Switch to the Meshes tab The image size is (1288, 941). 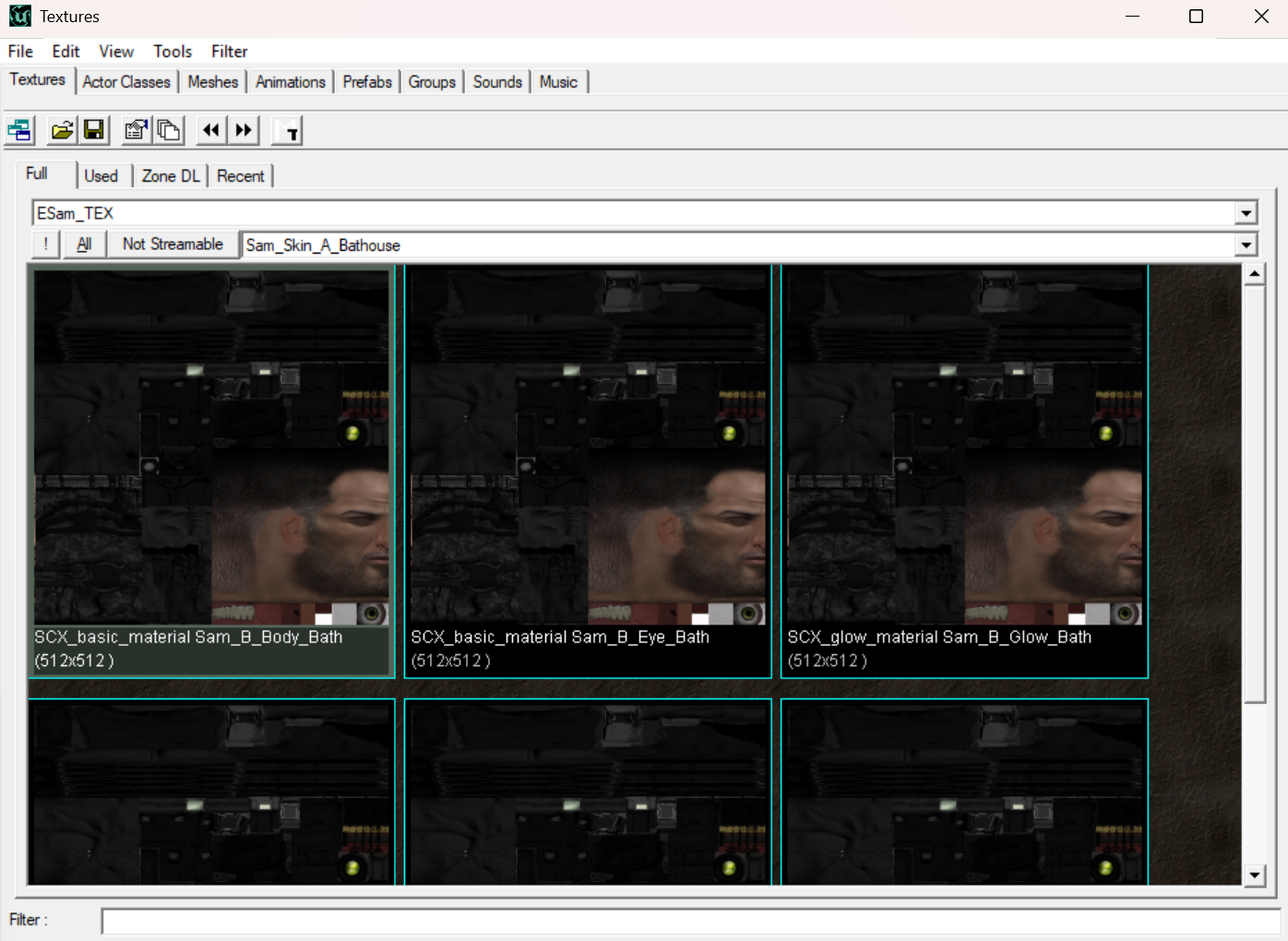tap(213, 82)
